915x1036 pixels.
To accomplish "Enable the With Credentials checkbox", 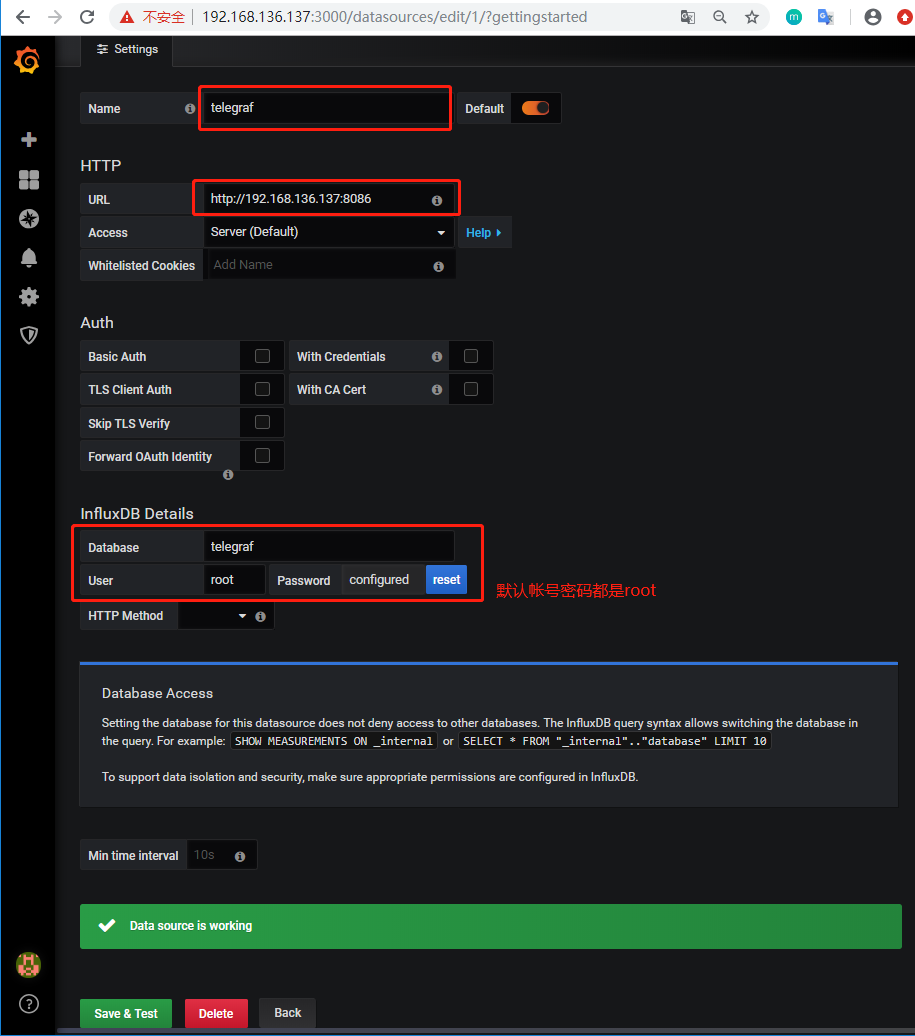I will pyautogui.click(x=471, y=356).
